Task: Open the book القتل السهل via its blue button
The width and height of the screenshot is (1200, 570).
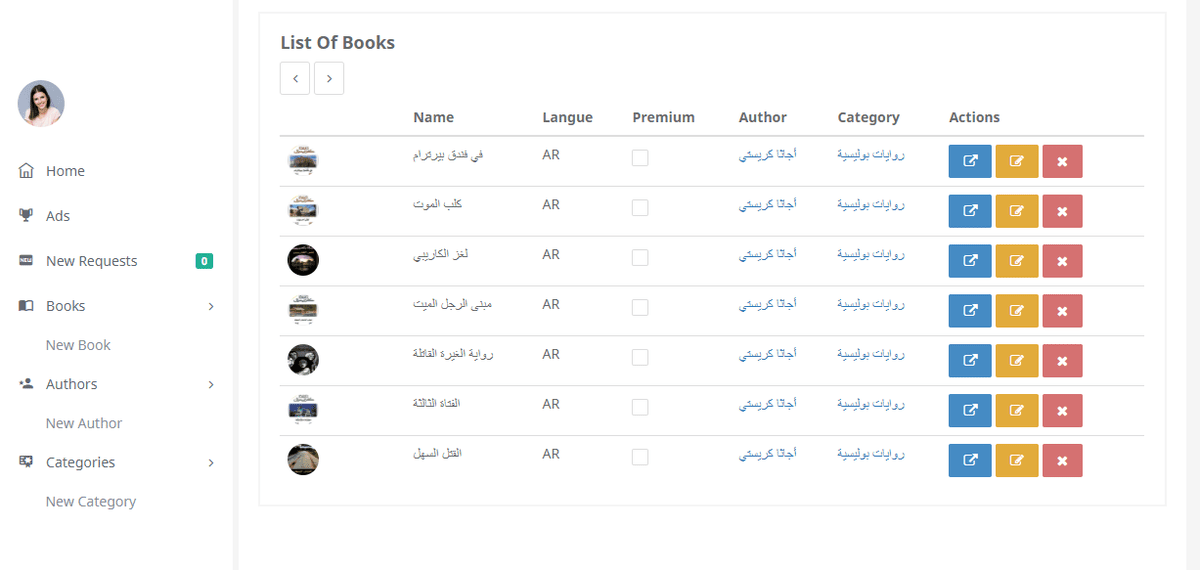Action: click(970, 461)
